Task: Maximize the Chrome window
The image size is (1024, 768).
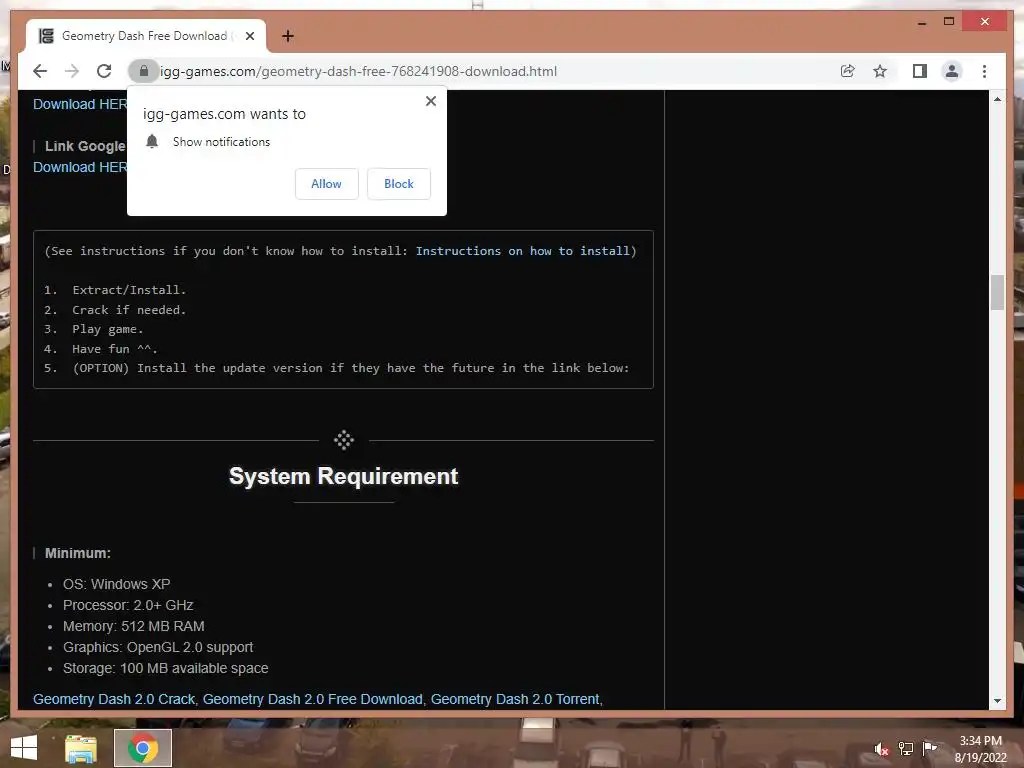Action: (x=948, y=22)
